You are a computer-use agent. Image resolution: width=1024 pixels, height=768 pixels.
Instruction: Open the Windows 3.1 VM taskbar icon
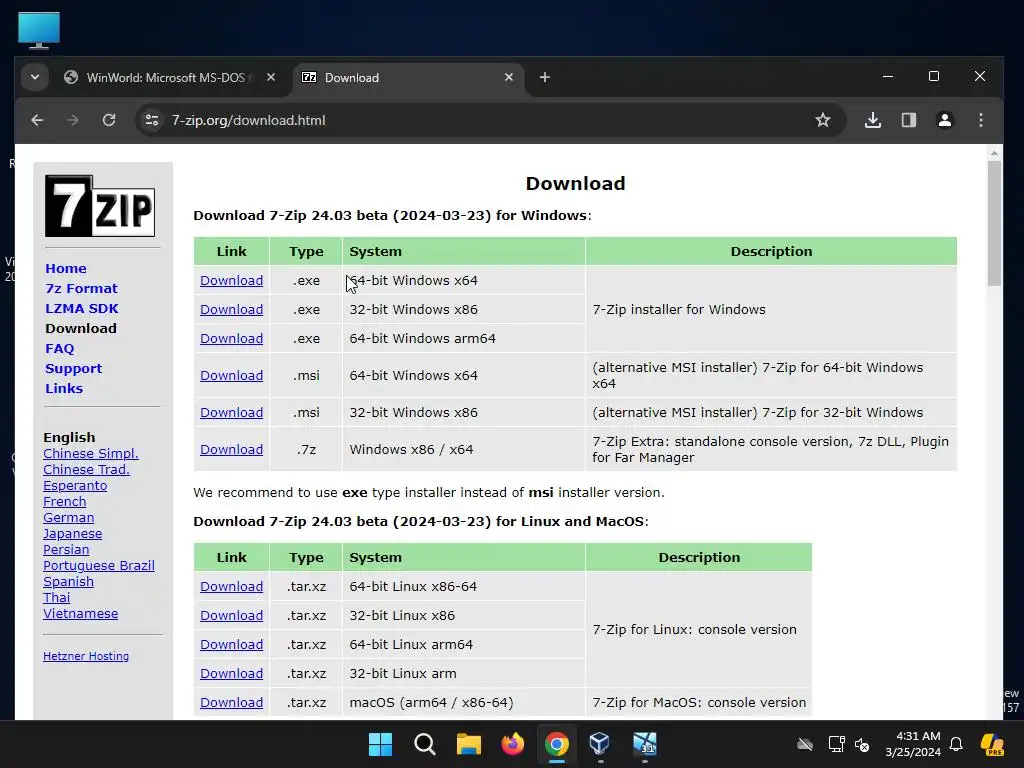coord(645,744)
